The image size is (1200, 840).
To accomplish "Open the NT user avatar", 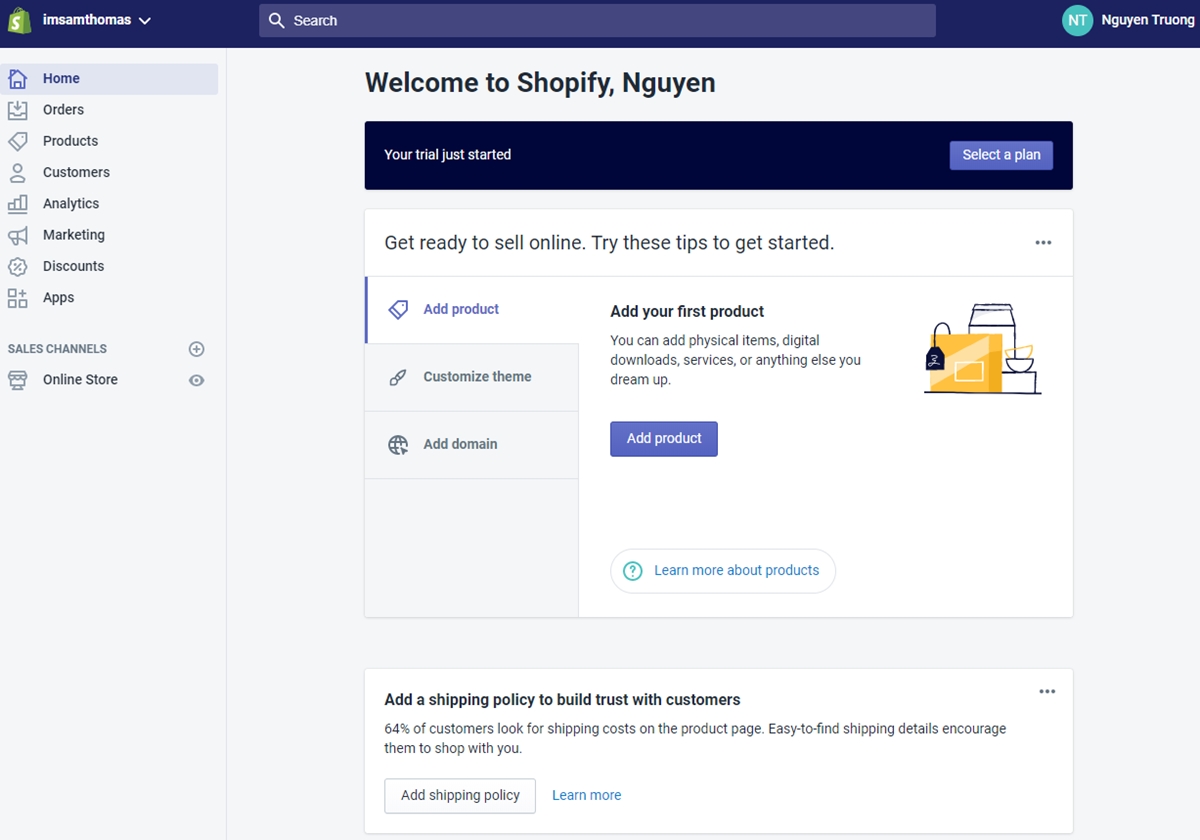I will 1077,20.
